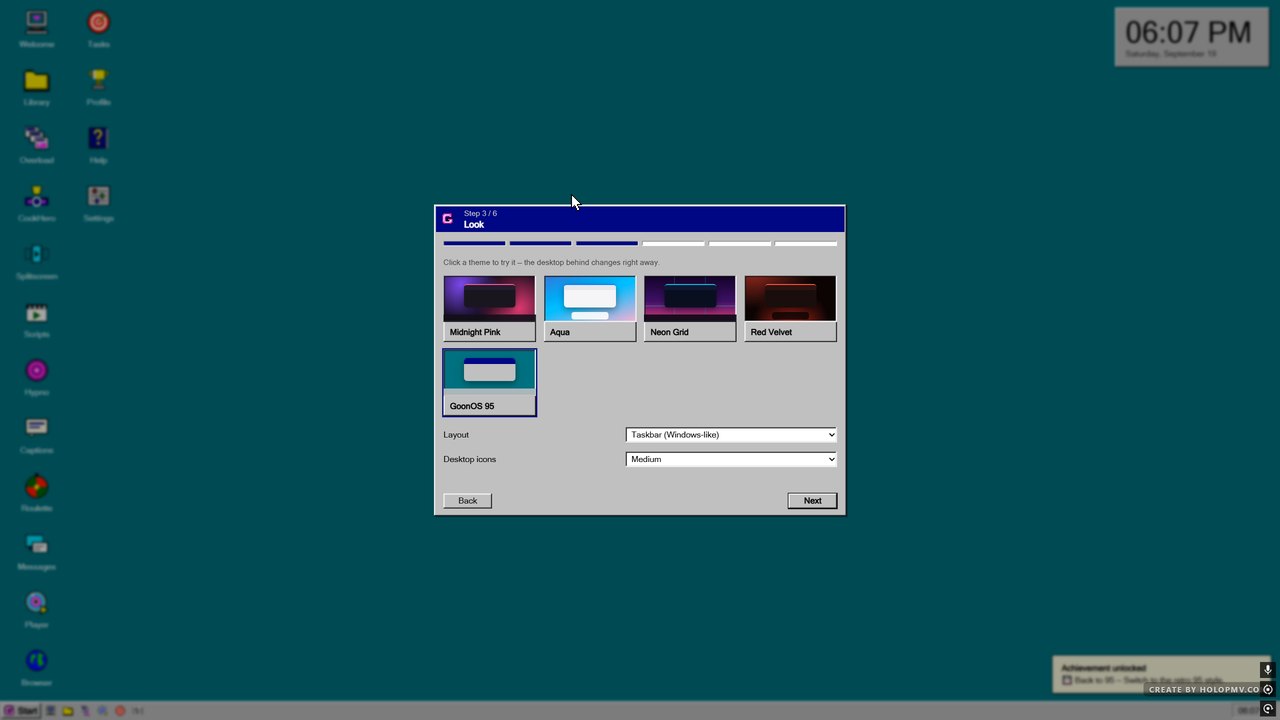Viewport: 1280px width, 720px height.
Task: Open the Library folder icon
Action: tap(36, 87)
